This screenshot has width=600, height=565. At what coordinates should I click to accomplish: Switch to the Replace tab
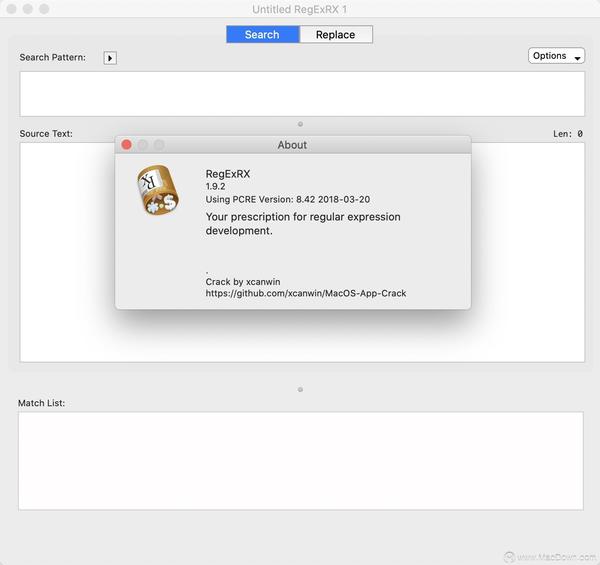tap(336, 34)
